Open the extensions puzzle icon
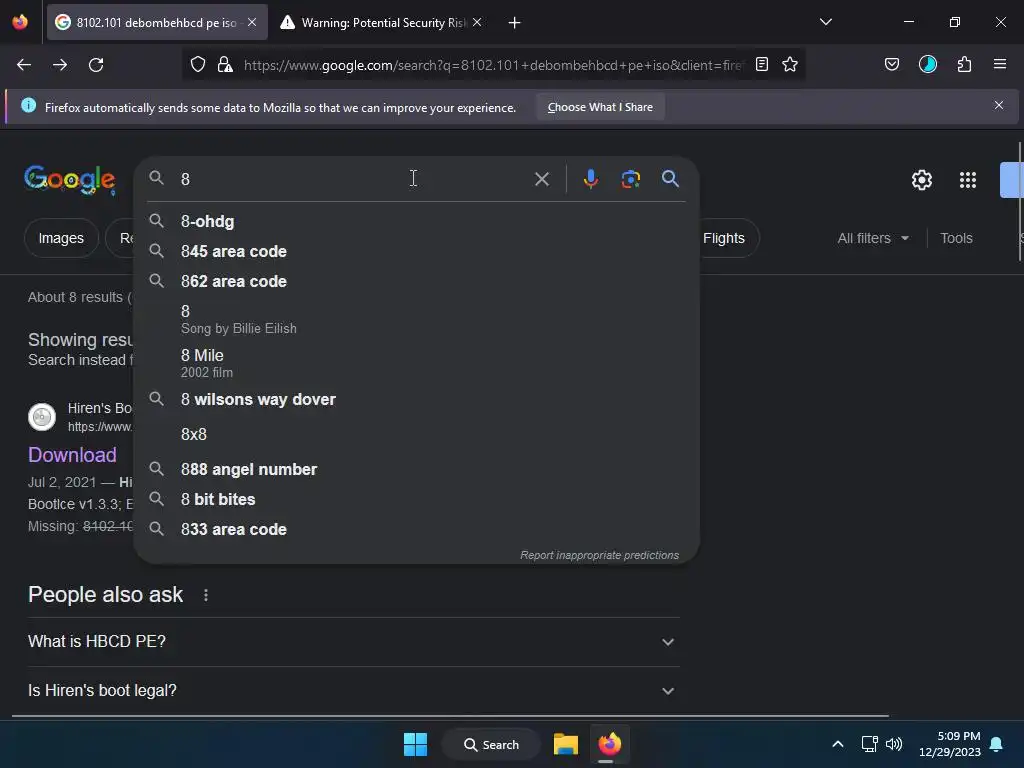The height and width of the screenshot is (768, 1024). [965, 64]
